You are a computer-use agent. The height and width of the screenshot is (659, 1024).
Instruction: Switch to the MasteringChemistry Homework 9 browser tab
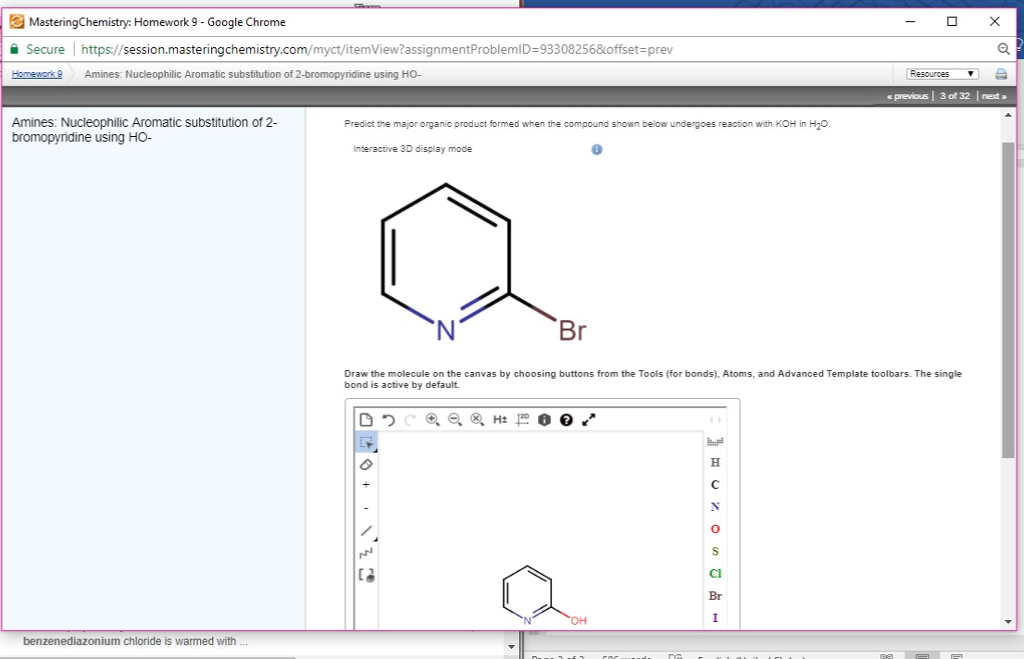pyautogui.click(x=150, y=21)
